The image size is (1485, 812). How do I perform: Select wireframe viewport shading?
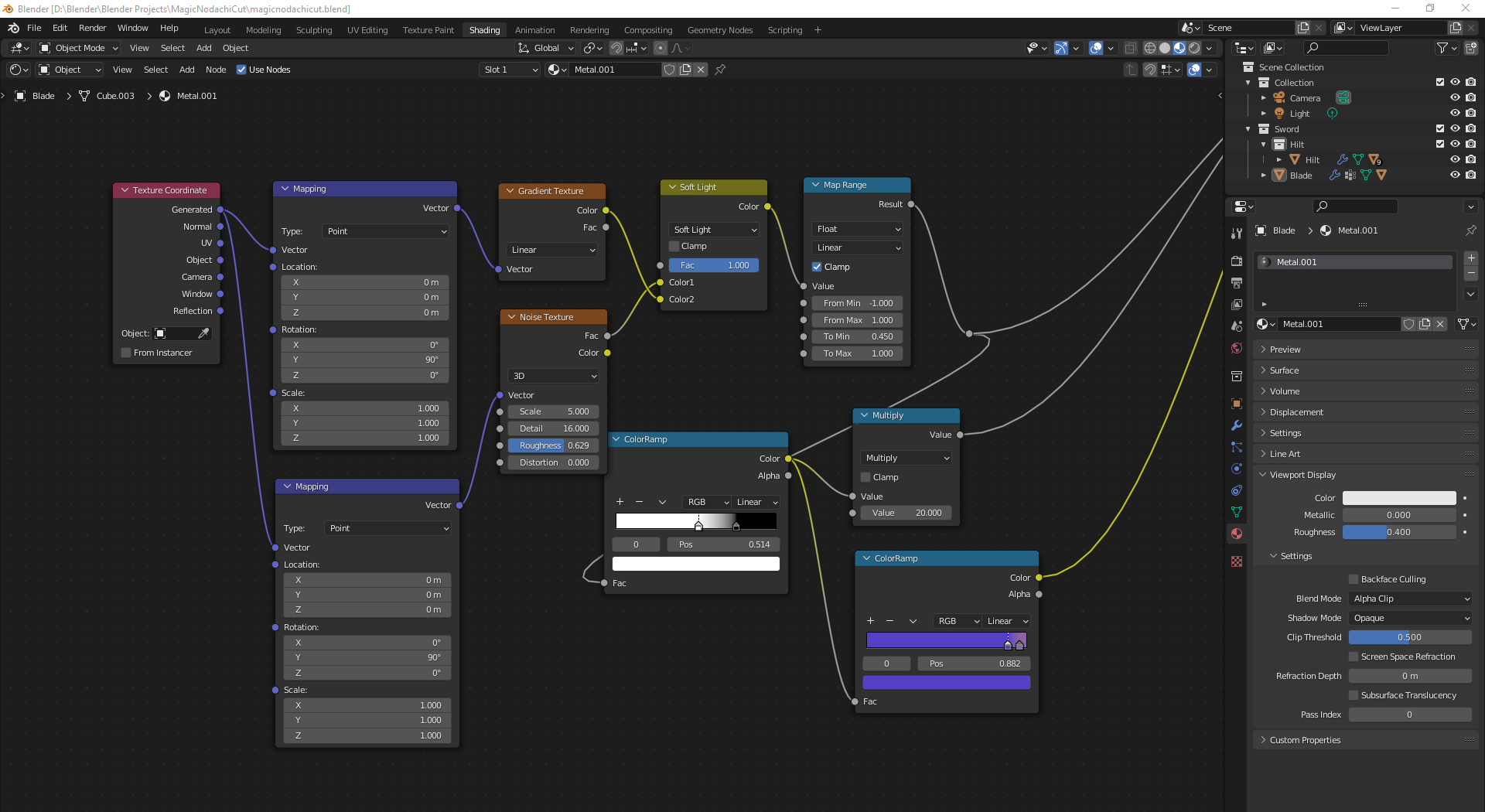pyautogui.click(x=1150, y=48)
